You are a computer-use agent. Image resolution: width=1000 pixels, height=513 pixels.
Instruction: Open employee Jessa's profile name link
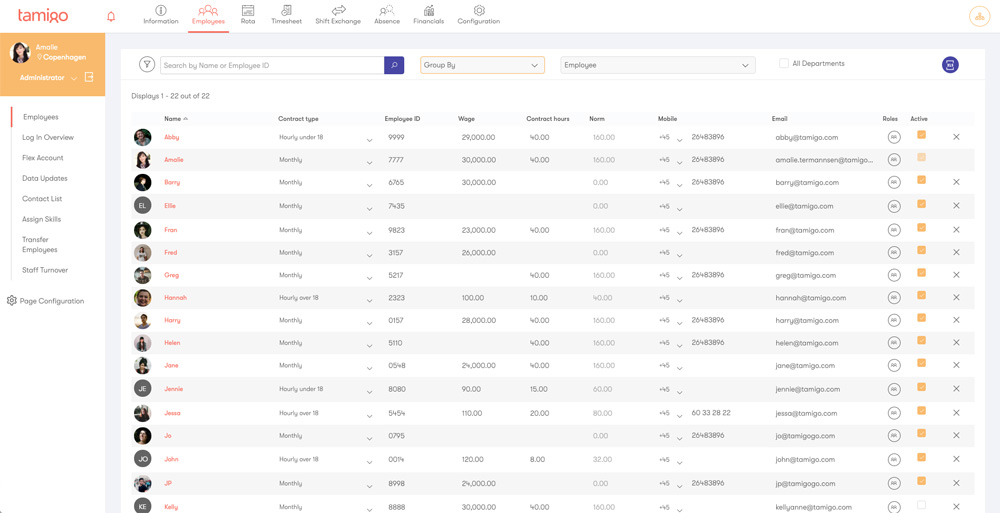click(x=172, y=413)
